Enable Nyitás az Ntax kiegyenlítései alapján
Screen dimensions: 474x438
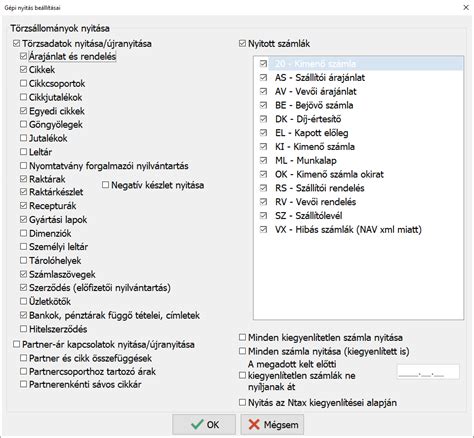coord(242,403)
